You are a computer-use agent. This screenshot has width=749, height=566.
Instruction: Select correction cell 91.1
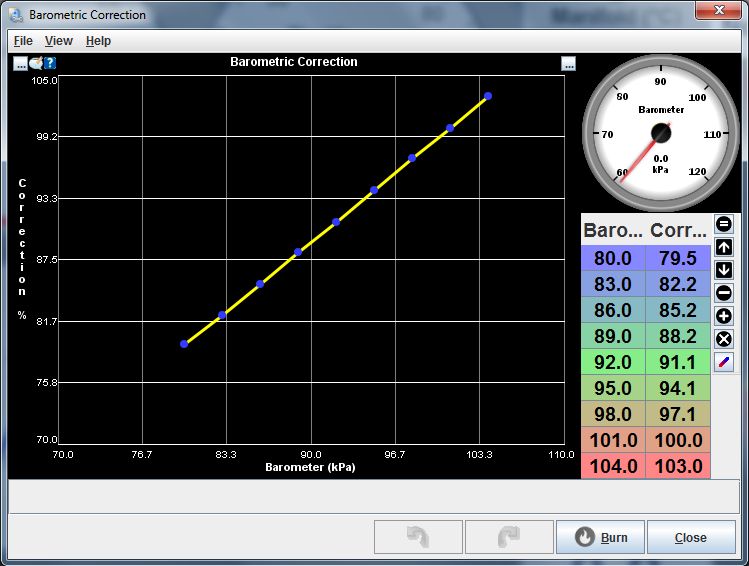678,362
